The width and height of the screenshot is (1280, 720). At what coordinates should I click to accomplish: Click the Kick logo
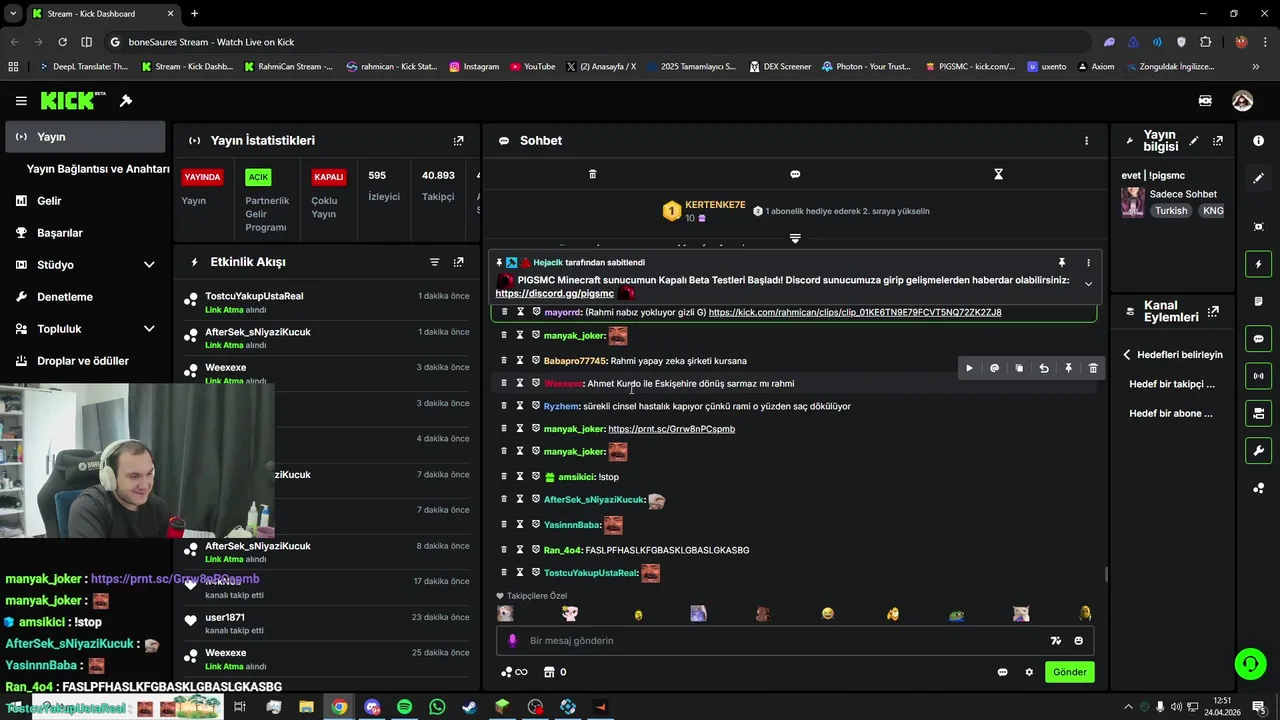73,100
